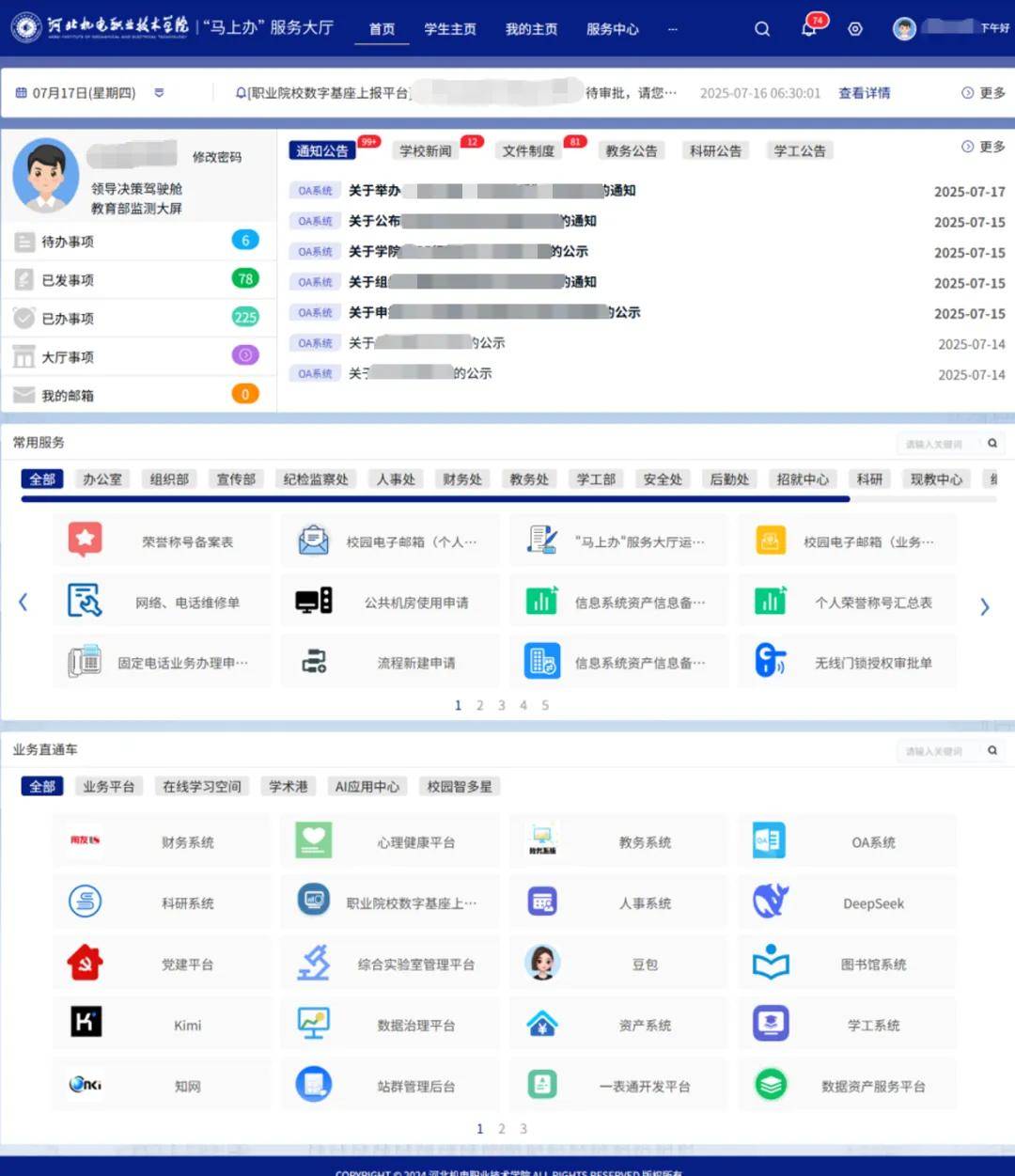This screenshot has height=1176, width=1015.
Task: Select the 学生主页 navigation tab
Action: pyautogui.click(x=450, y=29)
